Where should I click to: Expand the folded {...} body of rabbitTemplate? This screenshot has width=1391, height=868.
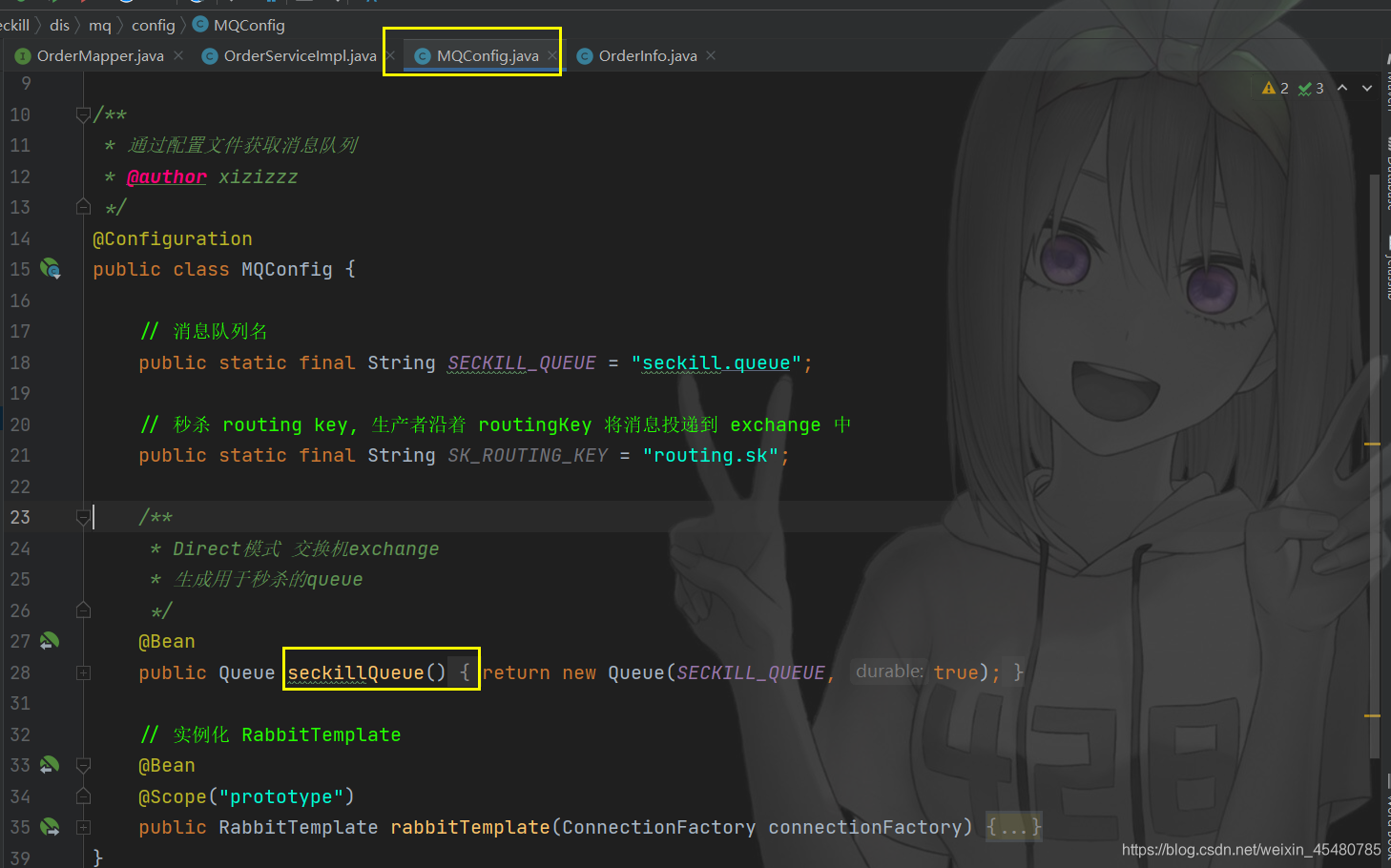(x=1013, y=827)
